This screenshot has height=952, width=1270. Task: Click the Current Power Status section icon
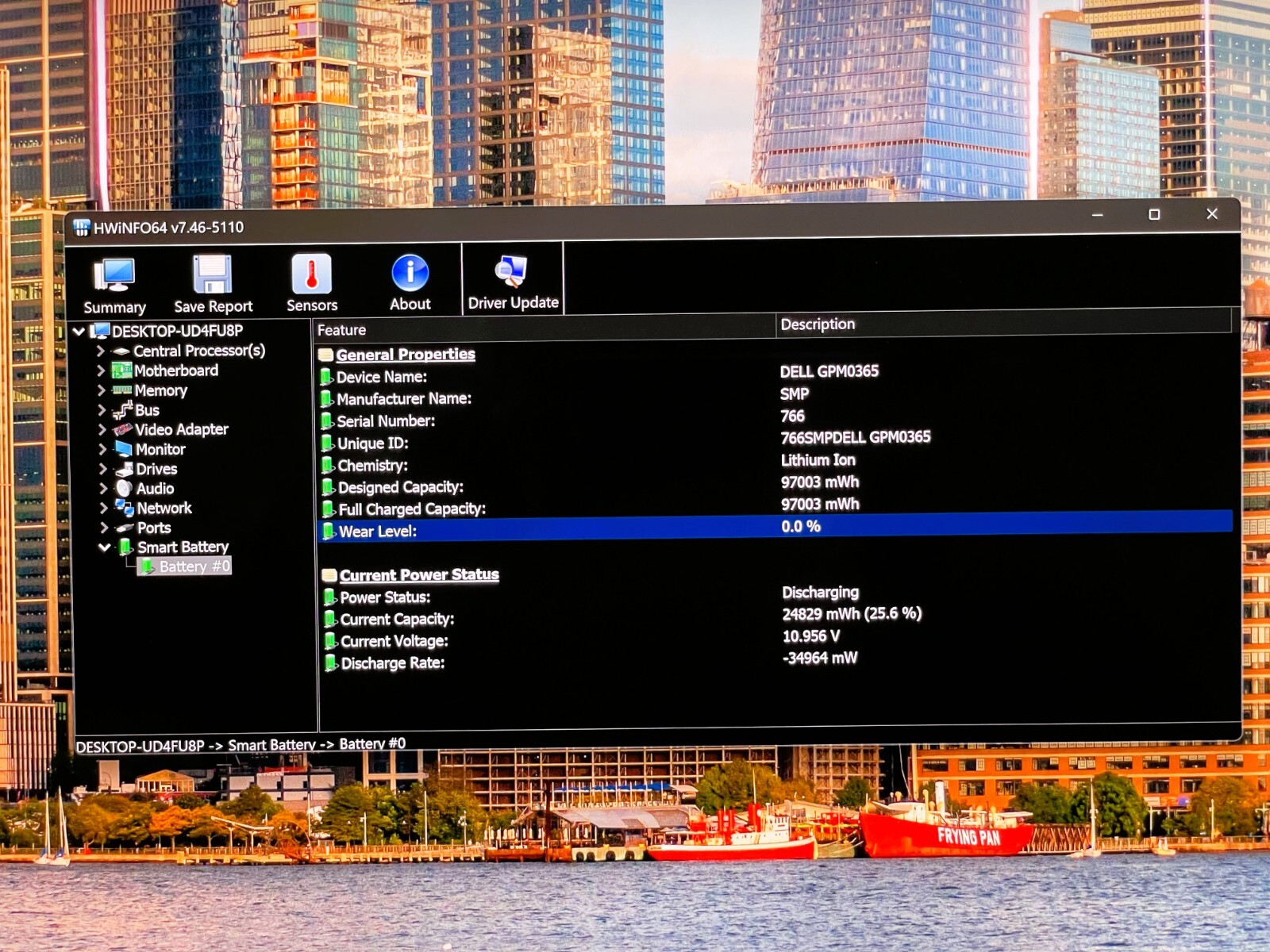click(329, 575)
